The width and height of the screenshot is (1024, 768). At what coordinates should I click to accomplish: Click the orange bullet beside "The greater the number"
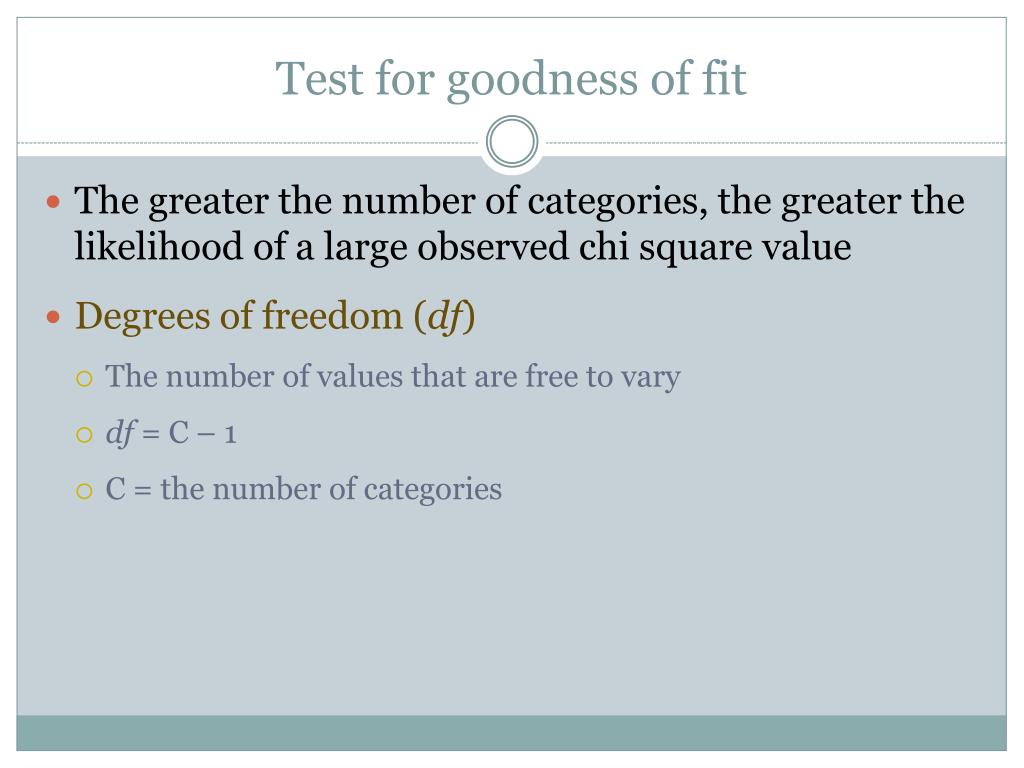(x=54, y=201)
